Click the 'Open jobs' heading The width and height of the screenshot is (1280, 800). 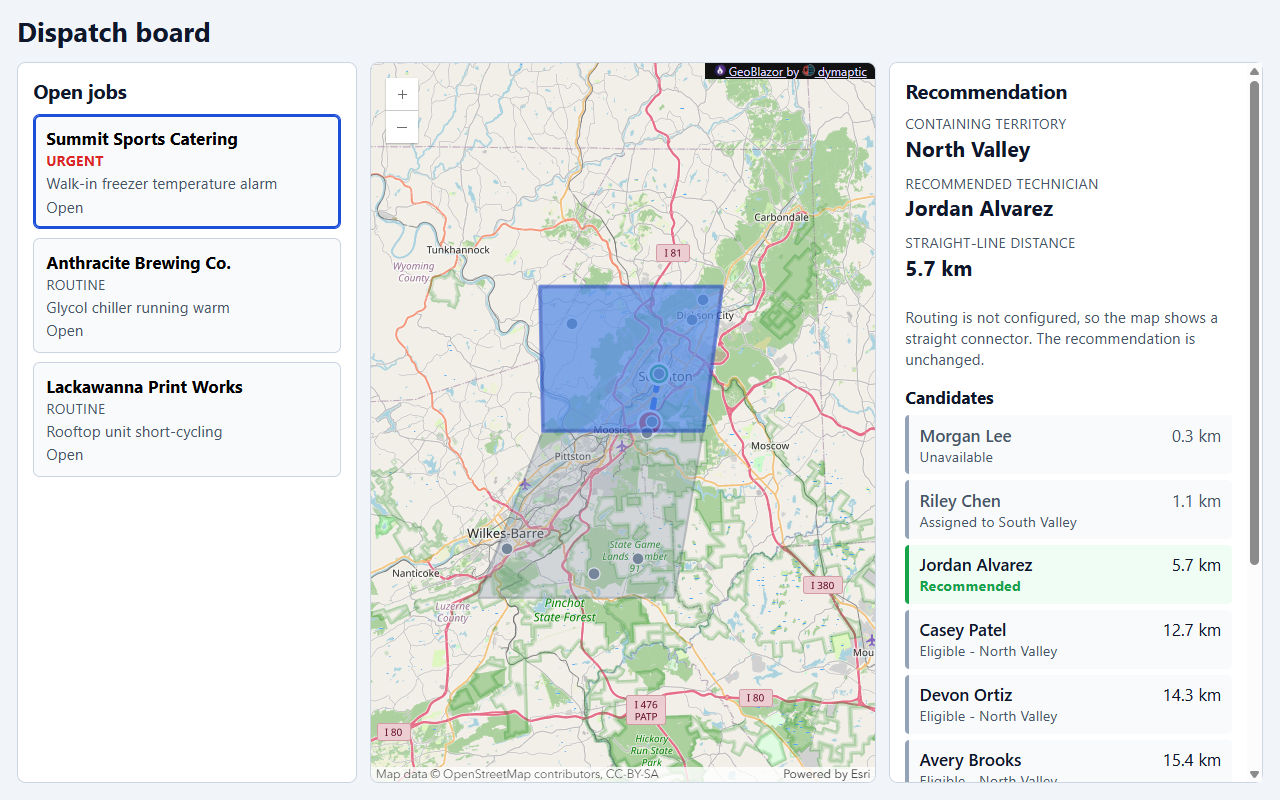[80, 93]
